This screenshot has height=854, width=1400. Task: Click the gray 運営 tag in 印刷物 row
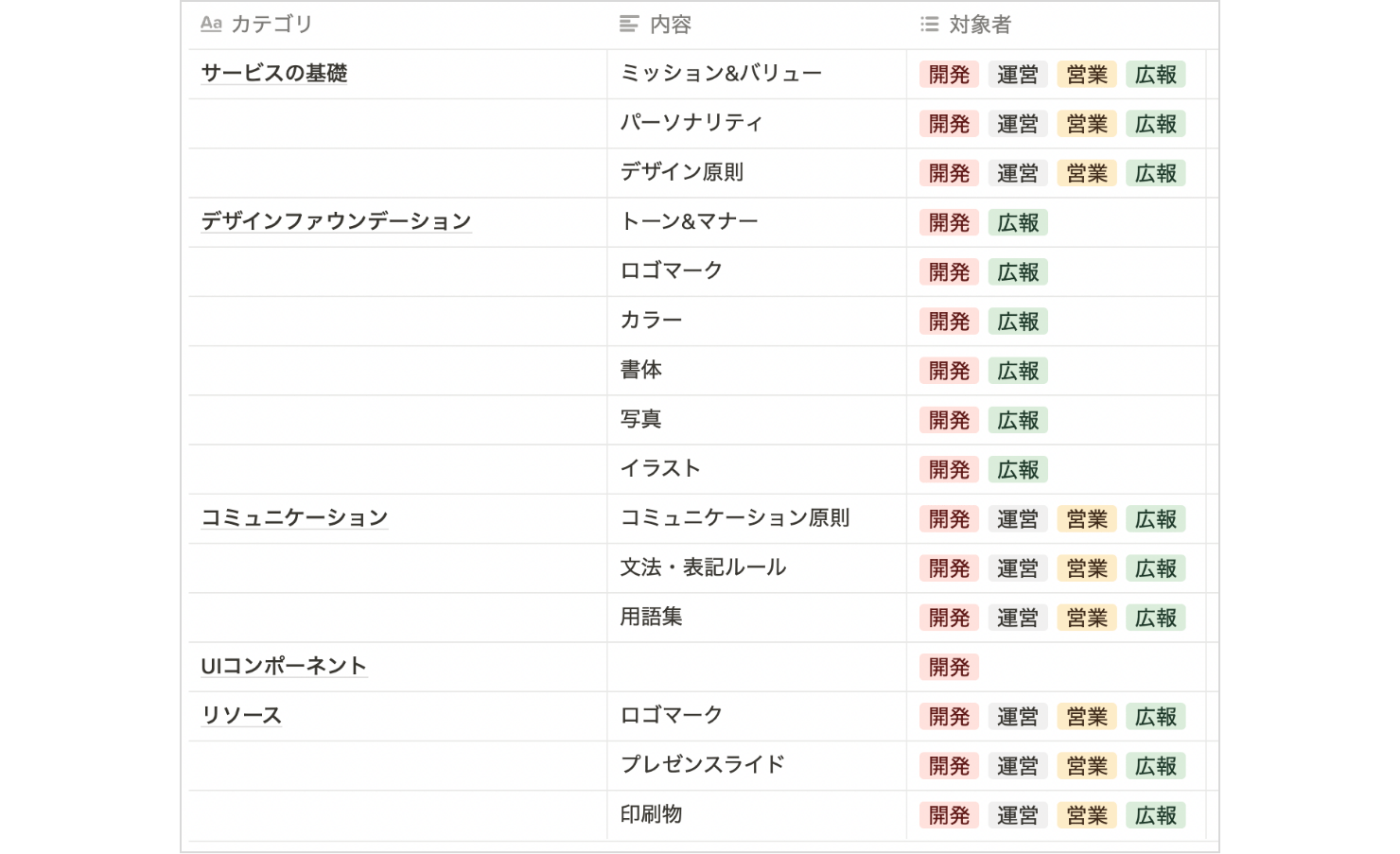click(x=1018, y=815)
